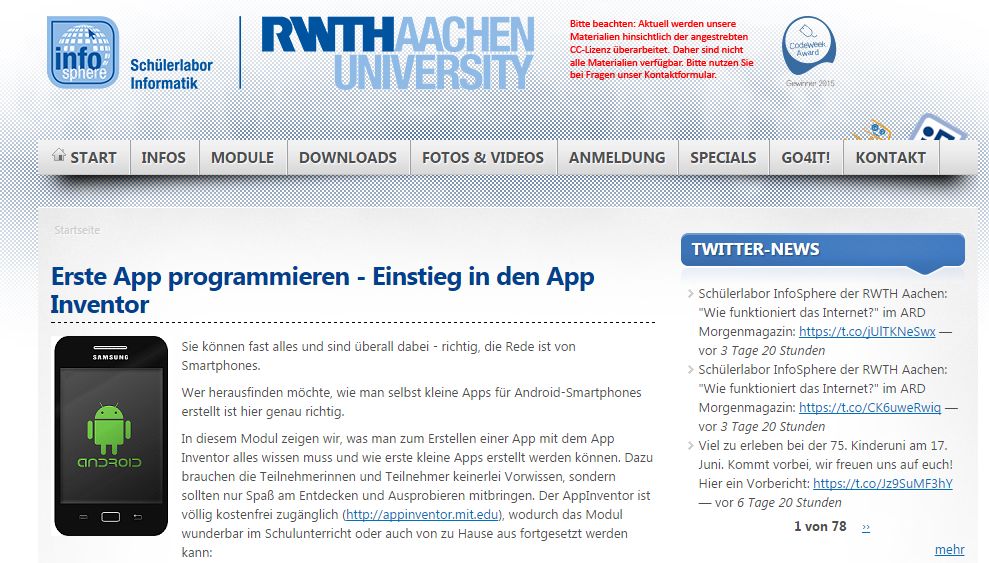The height and width of the screenshot is (563, 989).
Task: Click the Android smartphone image
Action: [111, 436]
